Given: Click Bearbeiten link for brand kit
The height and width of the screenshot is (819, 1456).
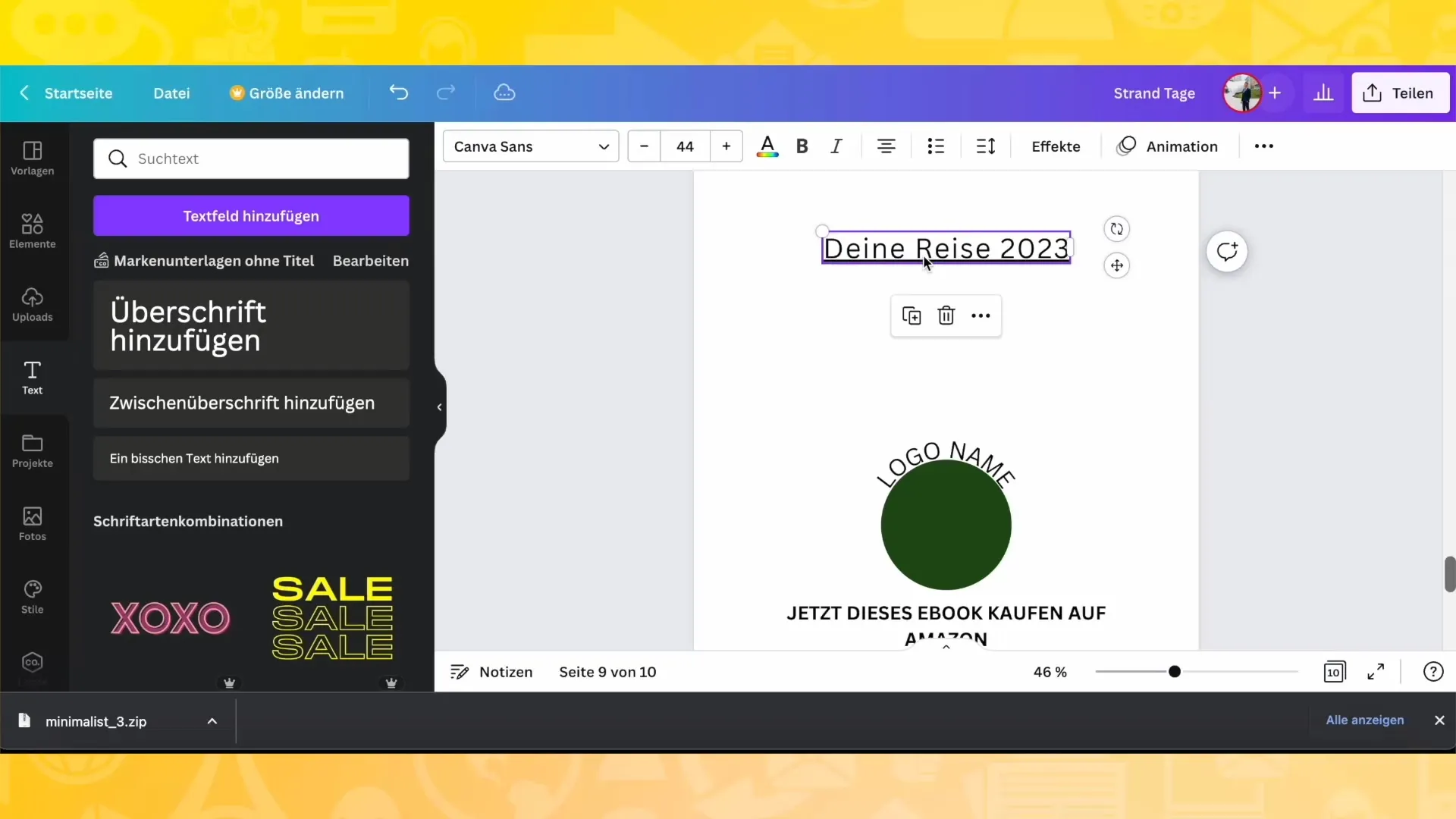Looking at the screenshot, I should click(370, 261).
